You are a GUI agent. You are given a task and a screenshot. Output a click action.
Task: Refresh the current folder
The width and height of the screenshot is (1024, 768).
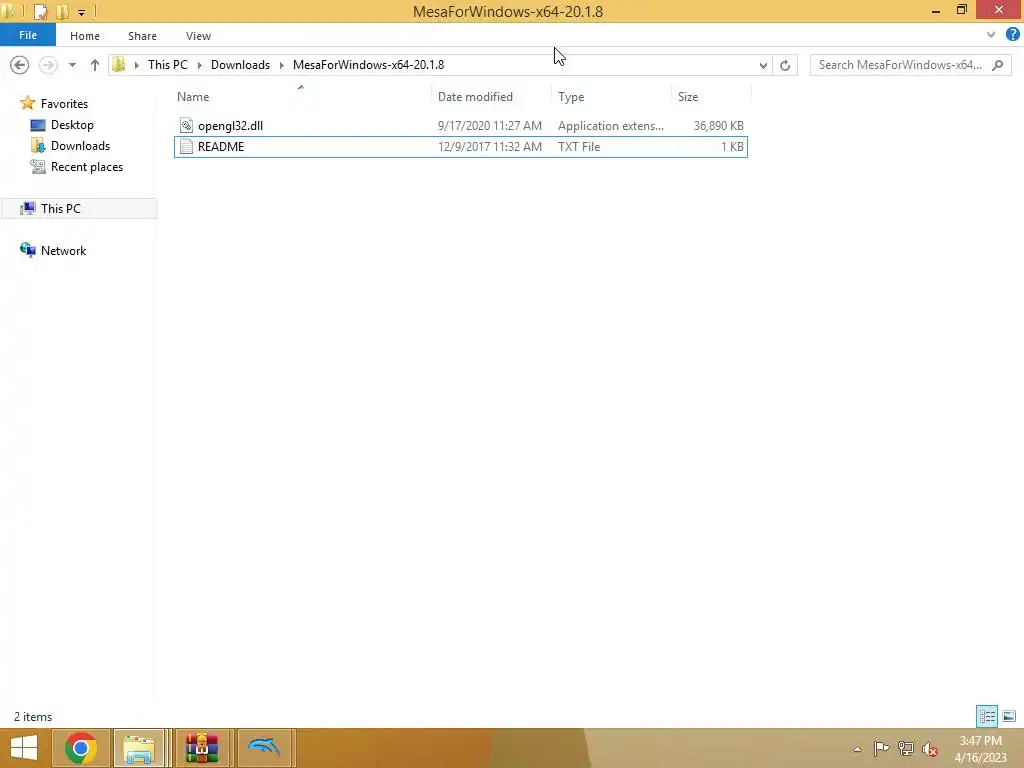coord(785,65)
